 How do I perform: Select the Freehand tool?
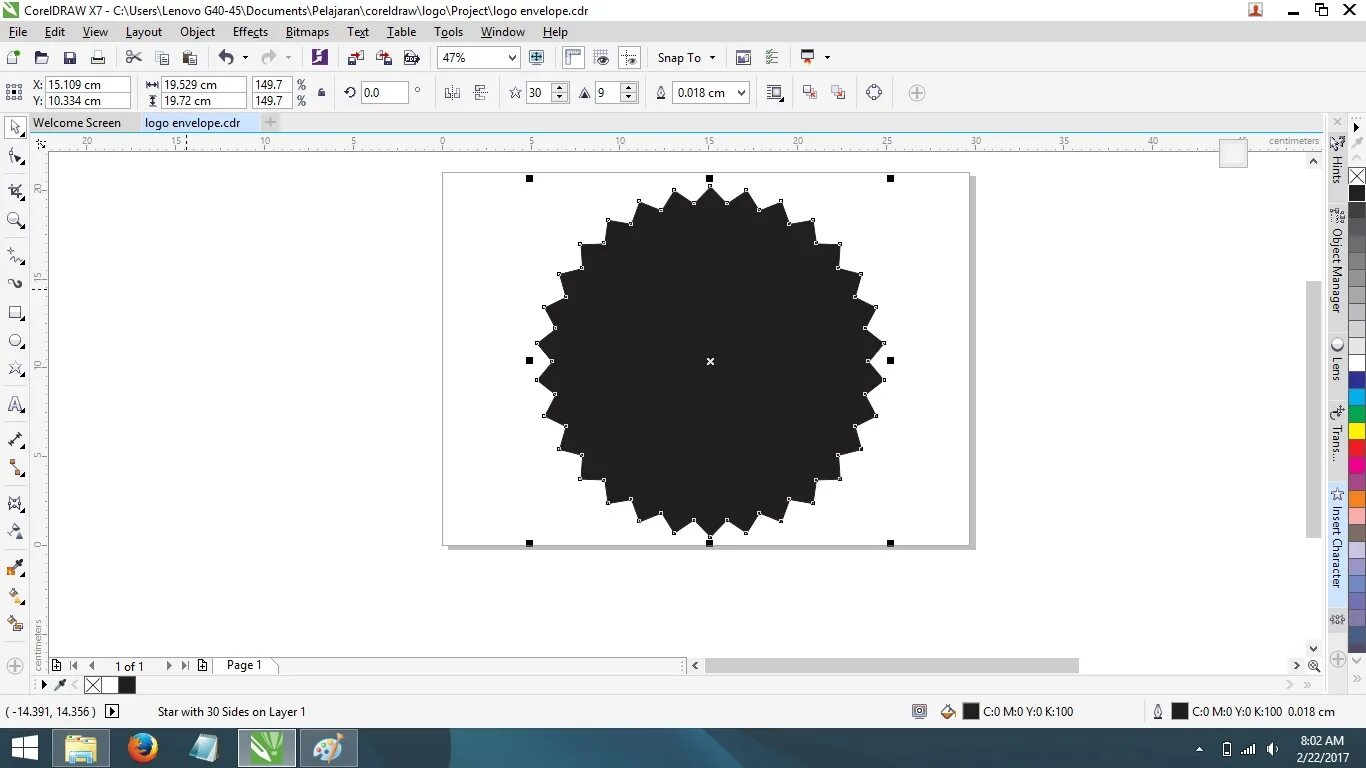[16, 255]
